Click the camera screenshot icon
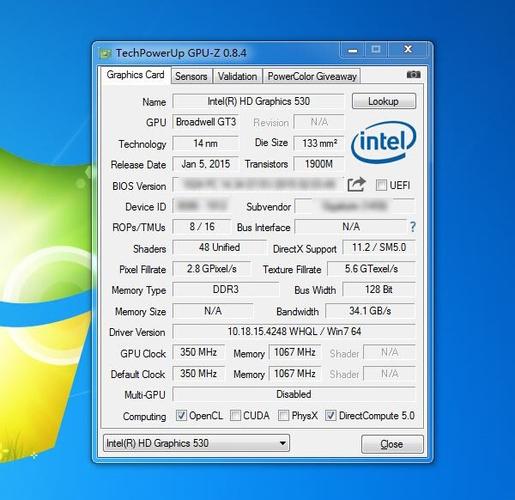Screen dimensions: 515x500 pyautogui.click(x=413, y=75)
